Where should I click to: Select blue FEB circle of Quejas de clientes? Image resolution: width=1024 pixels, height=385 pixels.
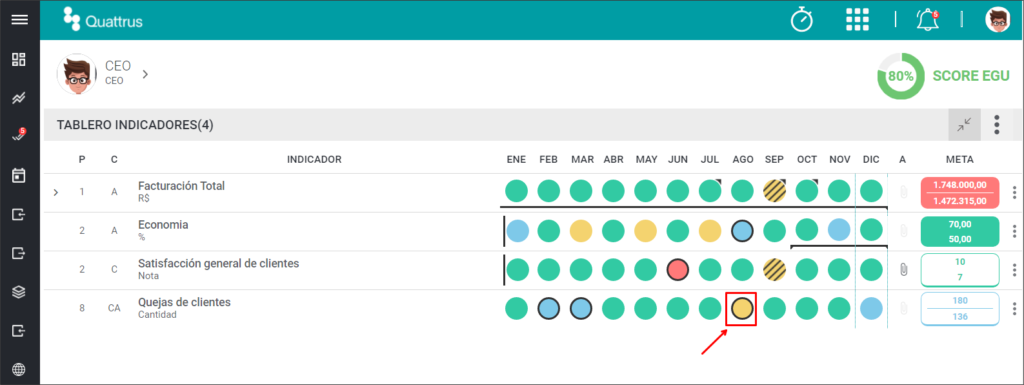click(549, 308)
